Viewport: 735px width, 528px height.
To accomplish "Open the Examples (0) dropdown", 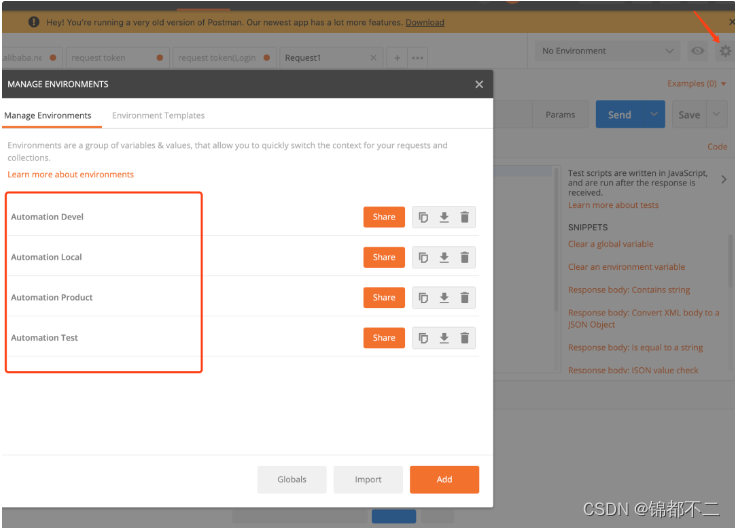I will coord(697,83).
